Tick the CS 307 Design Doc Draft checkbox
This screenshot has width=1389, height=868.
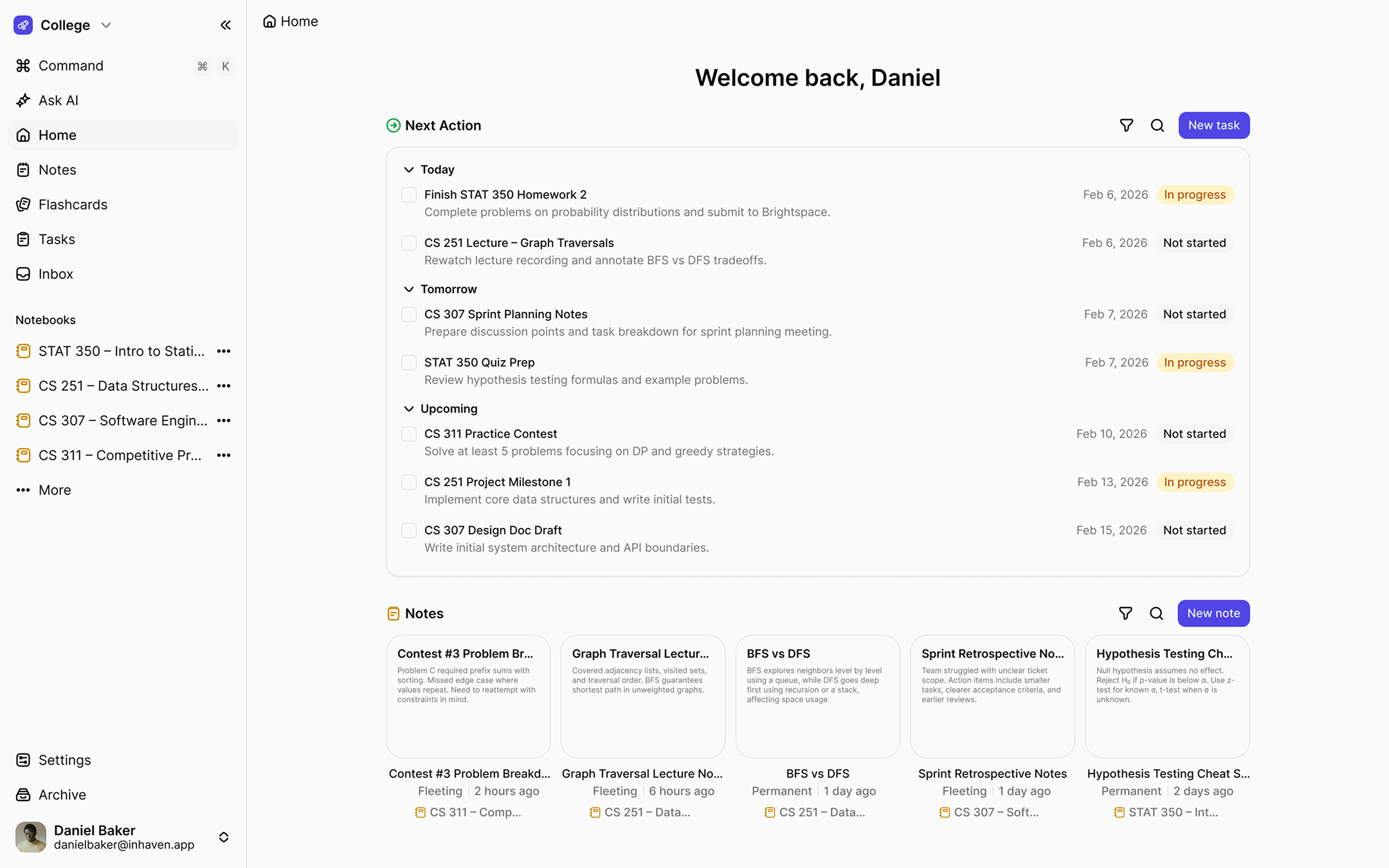[x=409, y=530]
